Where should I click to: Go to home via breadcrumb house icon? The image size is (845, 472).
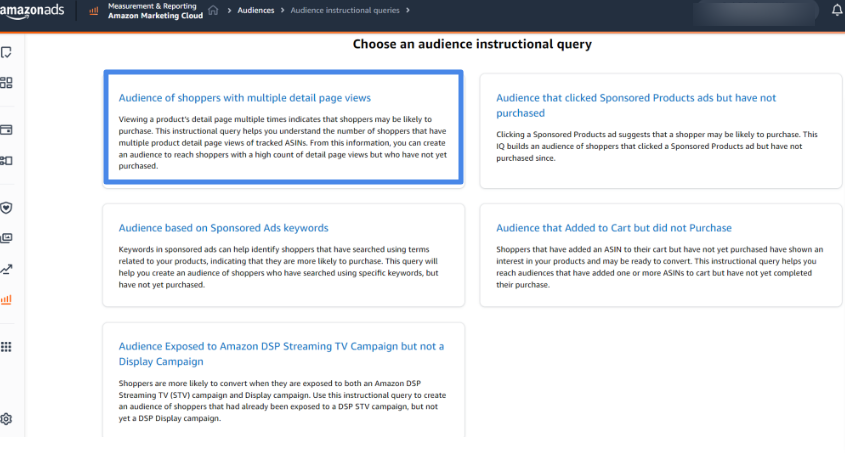[213, 10]
